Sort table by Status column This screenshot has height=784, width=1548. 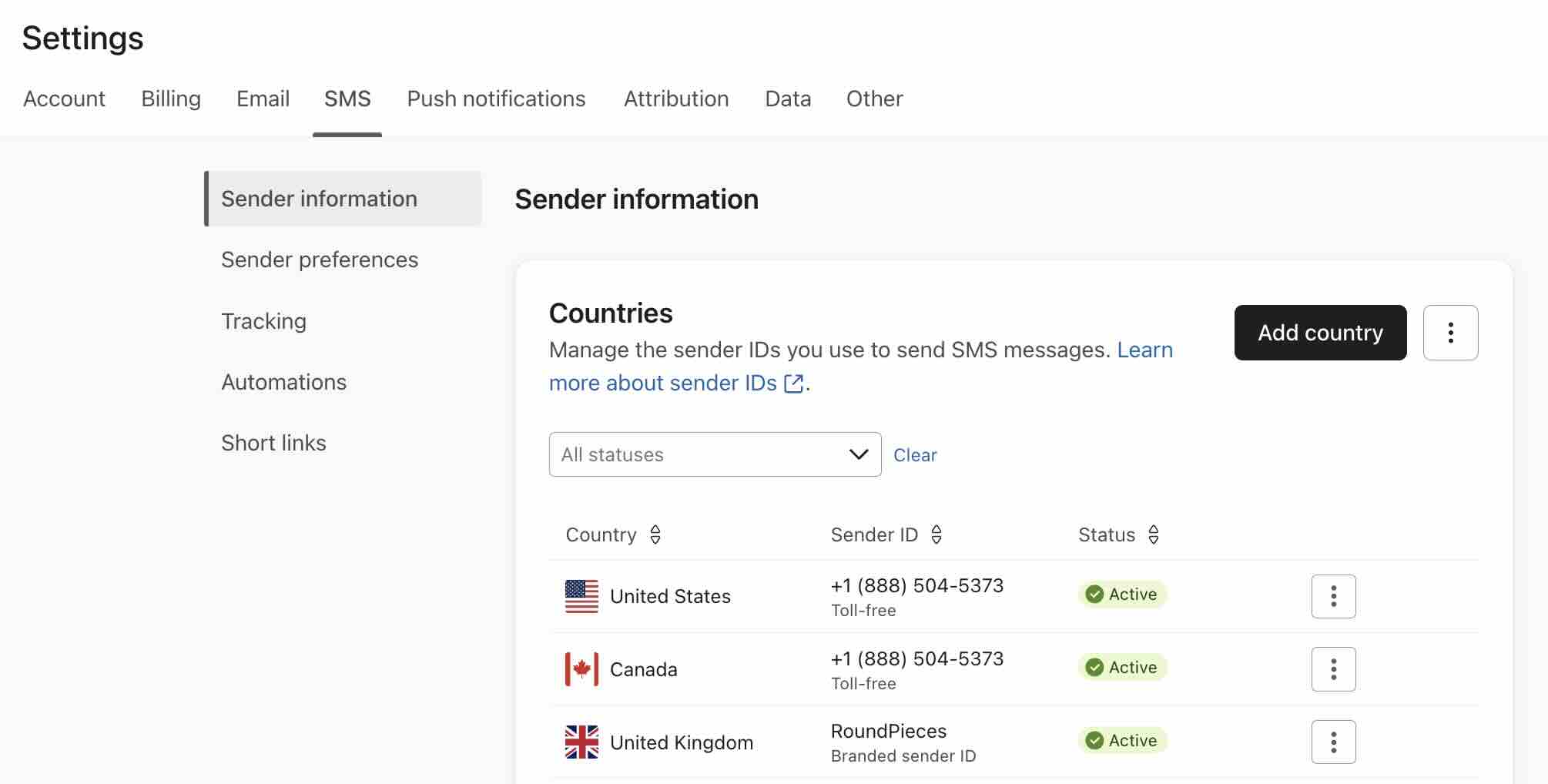pyautogui.click(x=1153, y=534)
